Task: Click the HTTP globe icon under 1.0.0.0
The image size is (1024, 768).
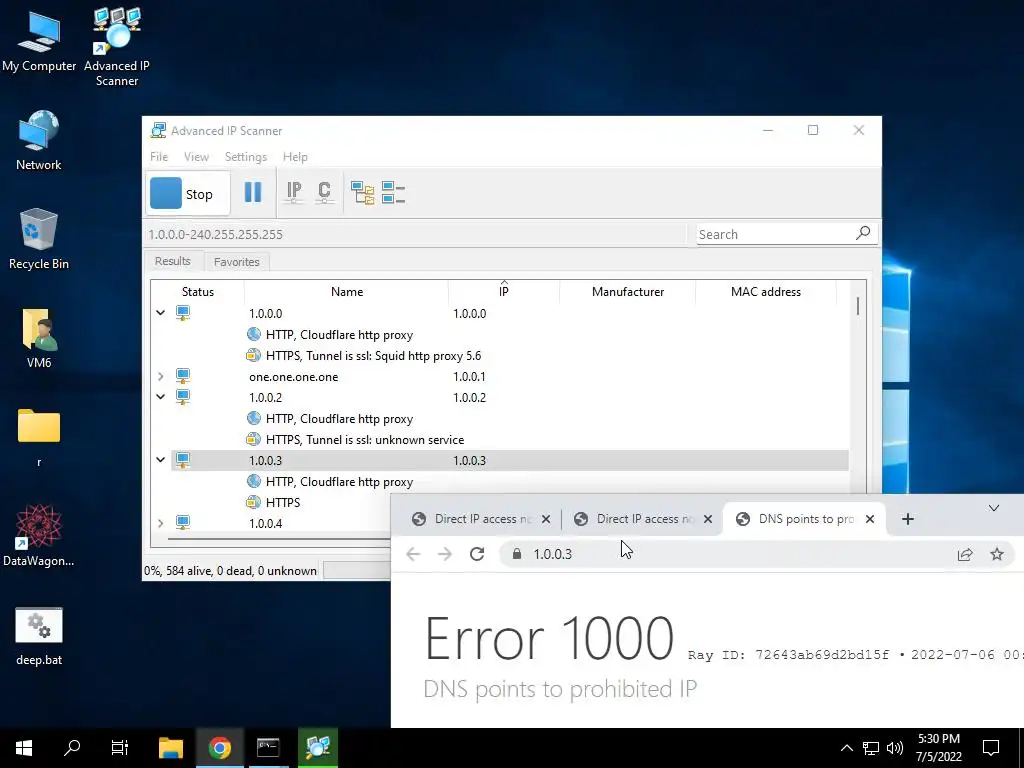Action: pos(253,334)
